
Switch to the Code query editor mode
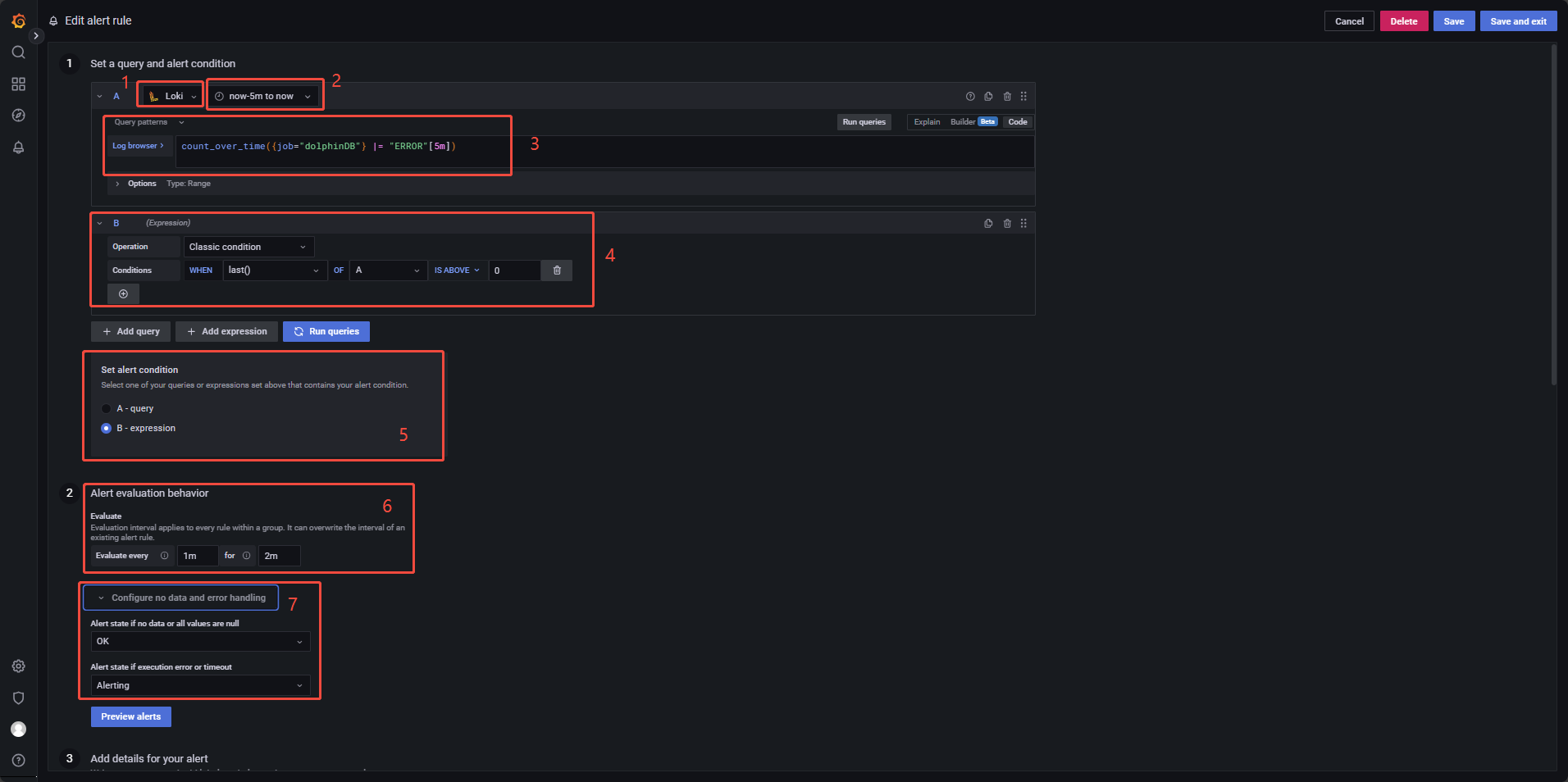click(x=1018, y=122)
